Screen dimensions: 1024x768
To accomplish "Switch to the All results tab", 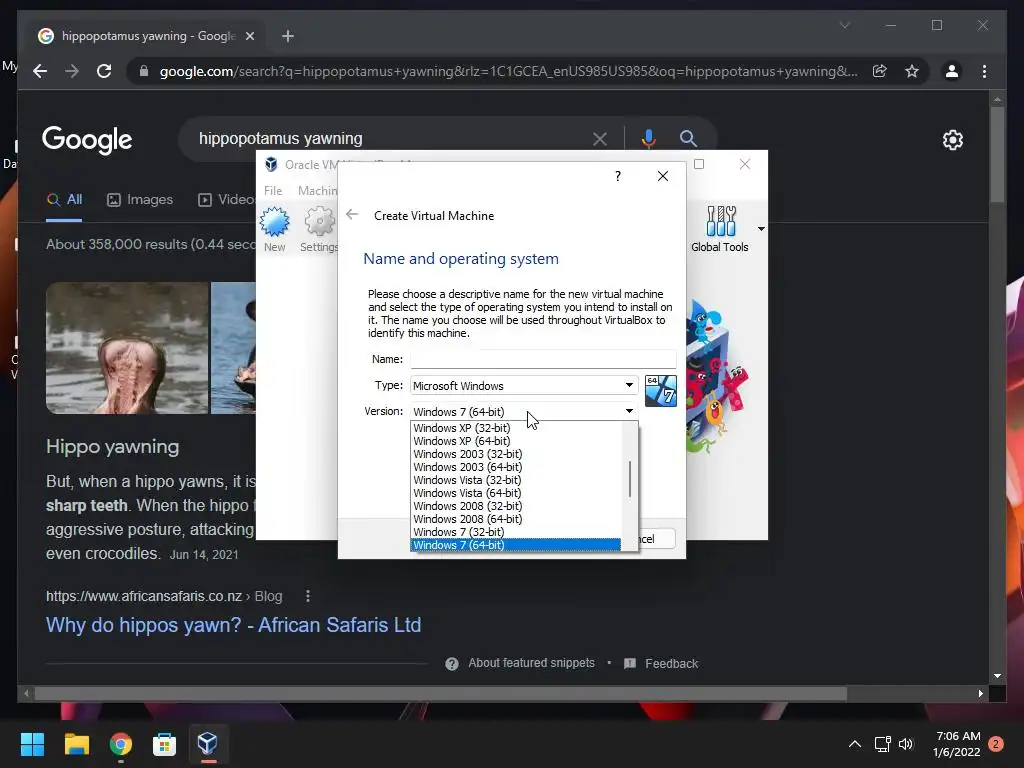I will click(64, 200).
